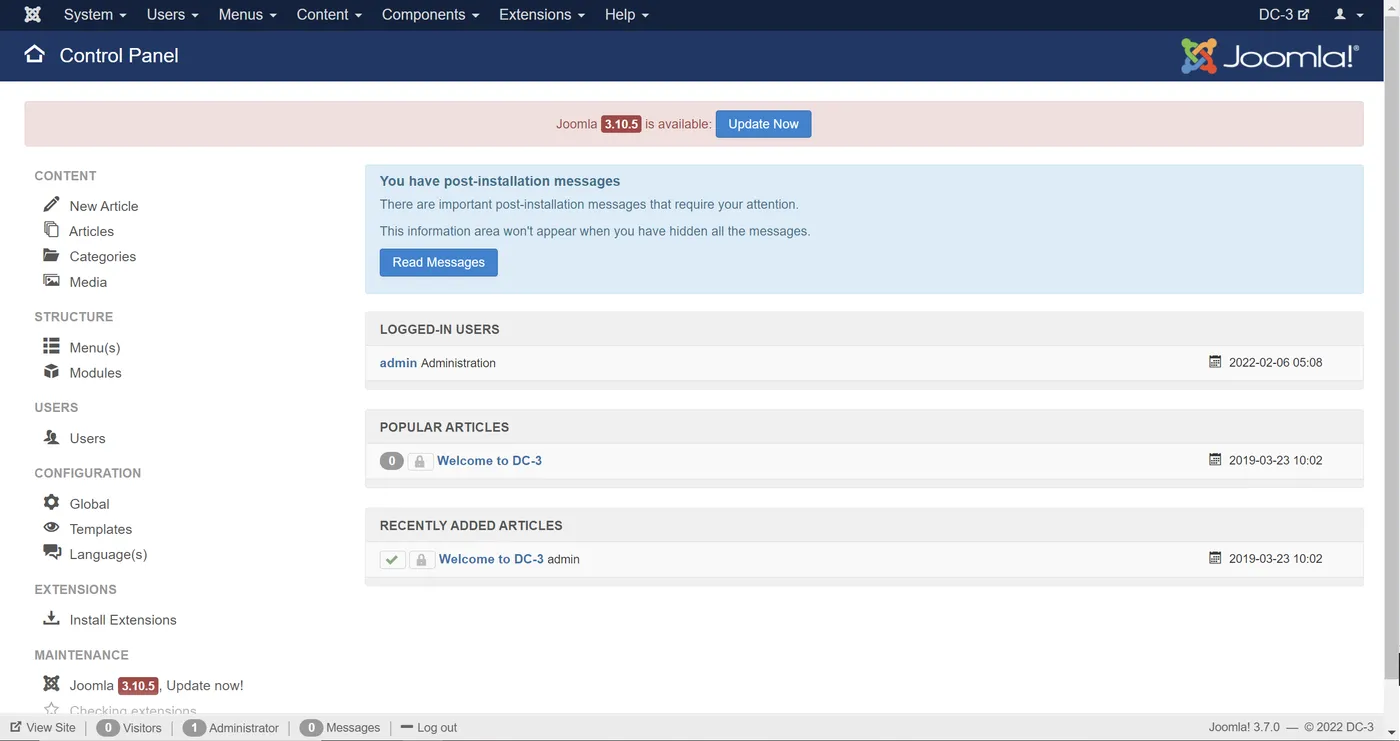Click the folder icon beside Categories

tap(52, 255)
